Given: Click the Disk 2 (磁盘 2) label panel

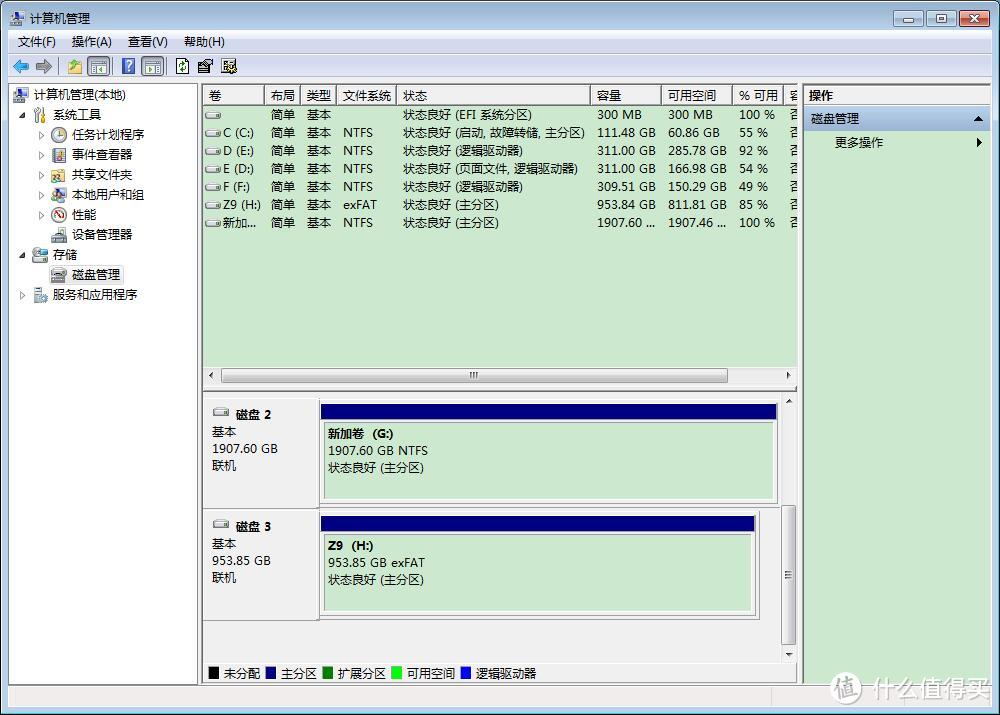Looking at the screenshot, I should tap(260, 452).
